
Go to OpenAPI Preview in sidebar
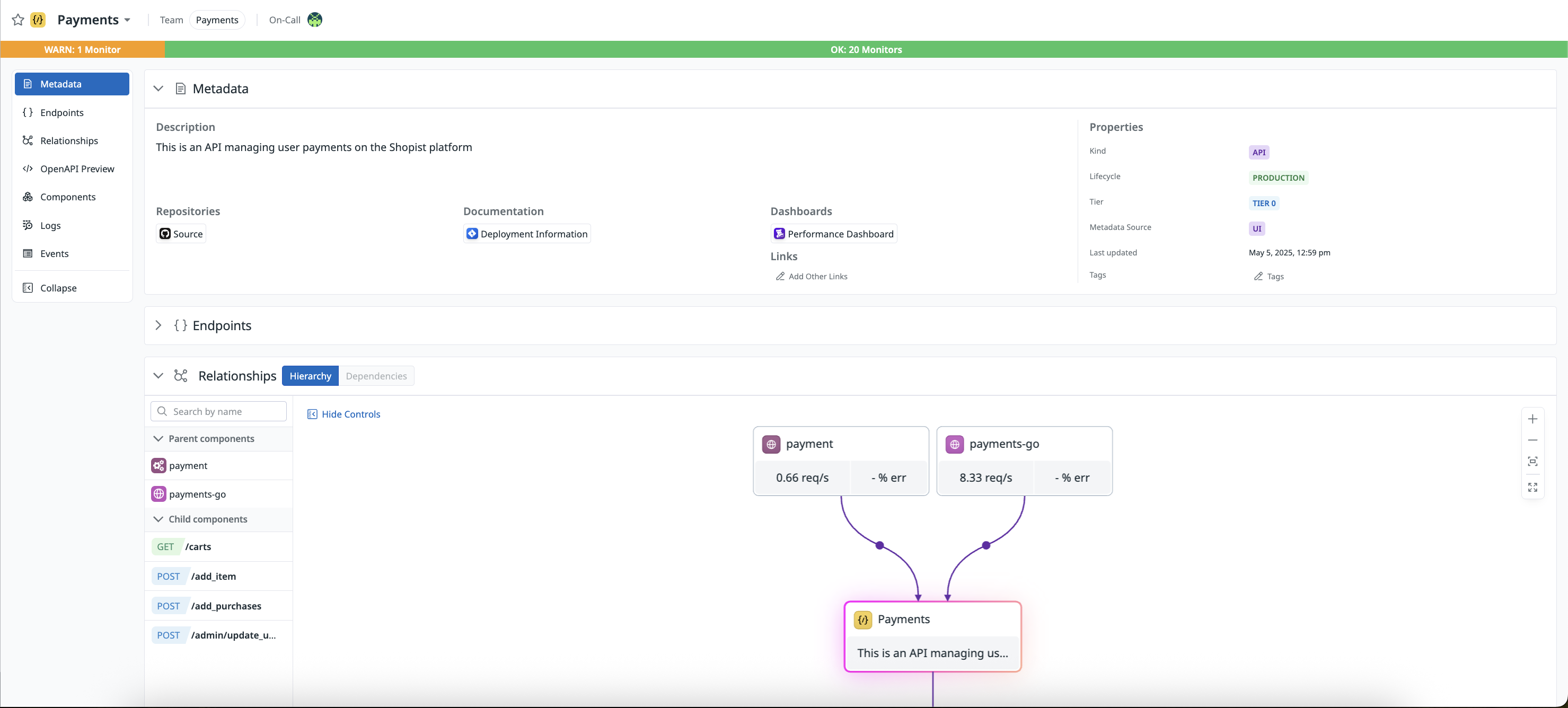pyautogui.click(x=77, y=169)
